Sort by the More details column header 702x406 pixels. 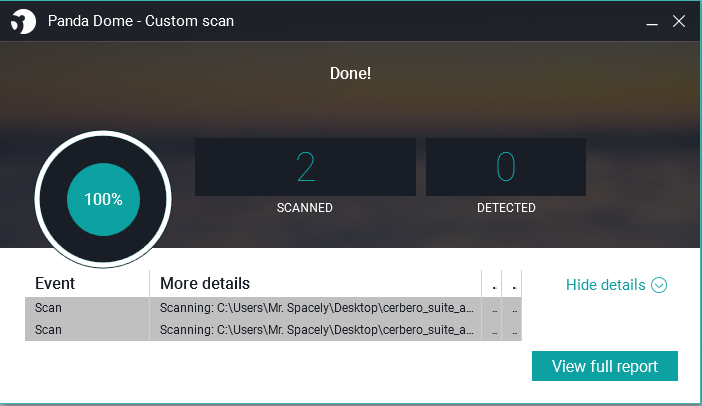(x=316, y=283)
